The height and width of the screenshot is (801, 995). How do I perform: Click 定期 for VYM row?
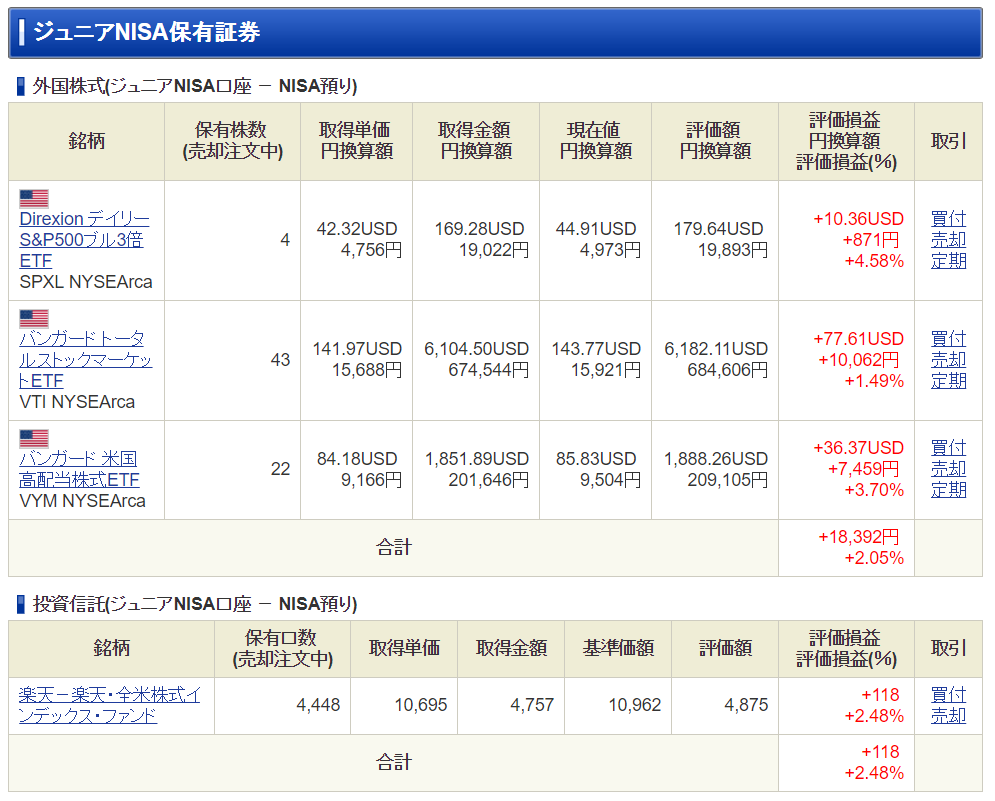click(948, 490)
